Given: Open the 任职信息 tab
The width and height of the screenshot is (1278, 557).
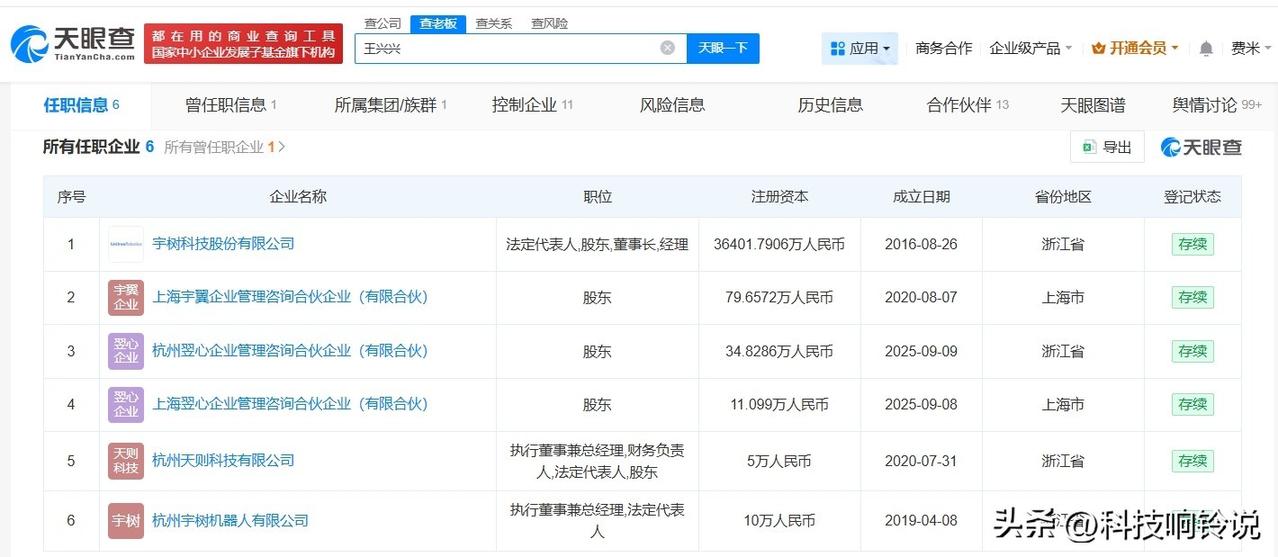Looking at the screenshot, I should pyautogui.click(x=81, y=105).
